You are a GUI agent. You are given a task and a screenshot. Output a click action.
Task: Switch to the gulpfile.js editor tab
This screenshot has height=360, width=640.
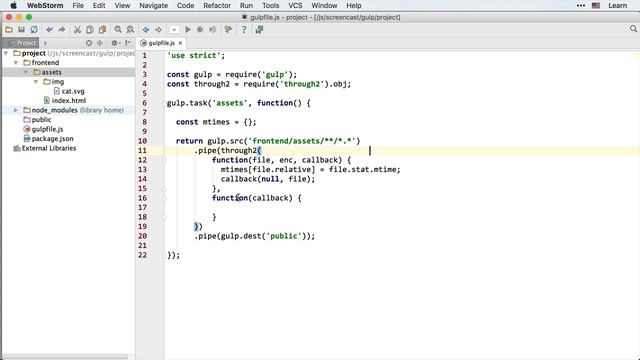coord(161,43)
